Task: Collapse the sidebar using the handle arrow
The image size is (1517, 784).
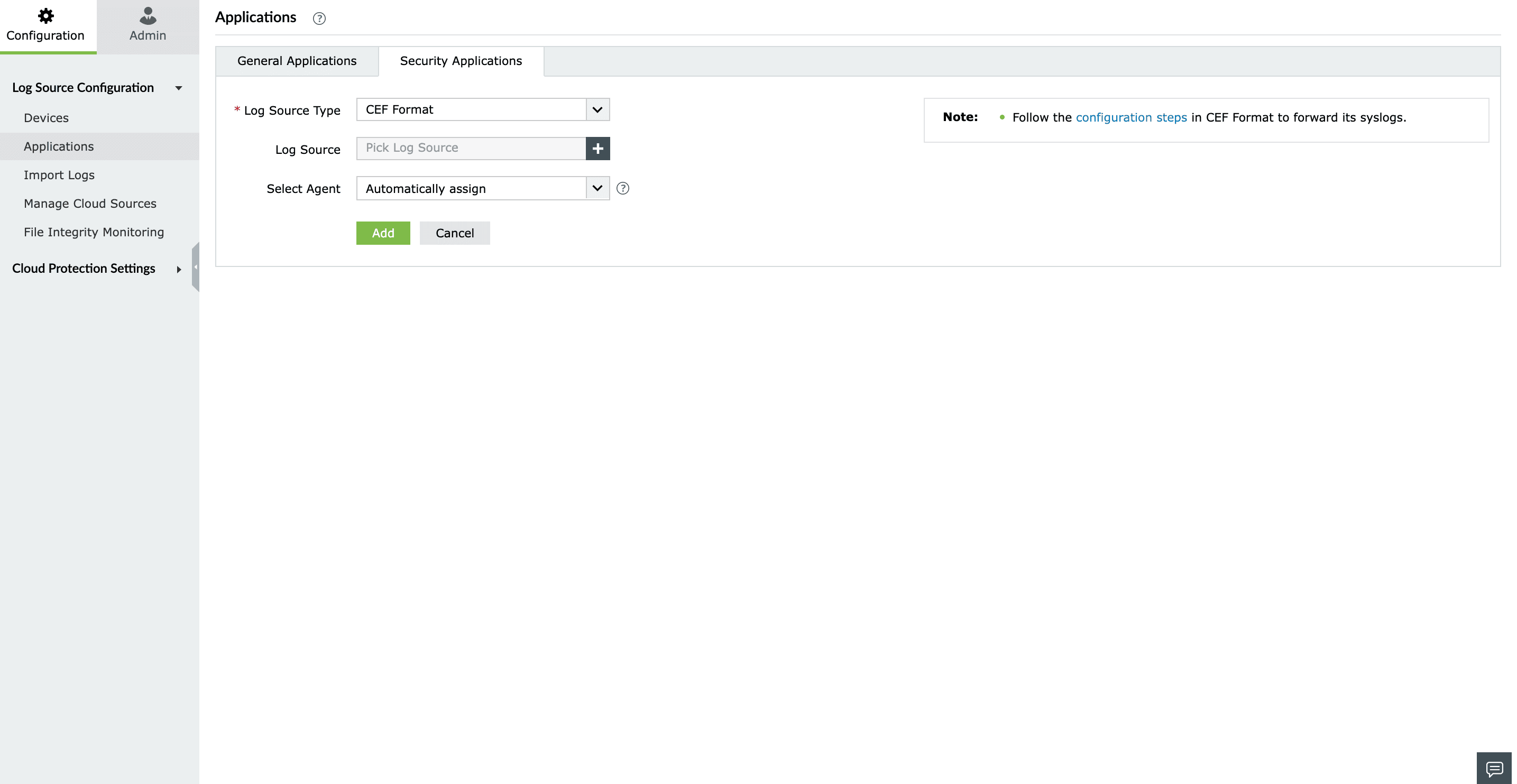Action: click(x=196, y=267)
